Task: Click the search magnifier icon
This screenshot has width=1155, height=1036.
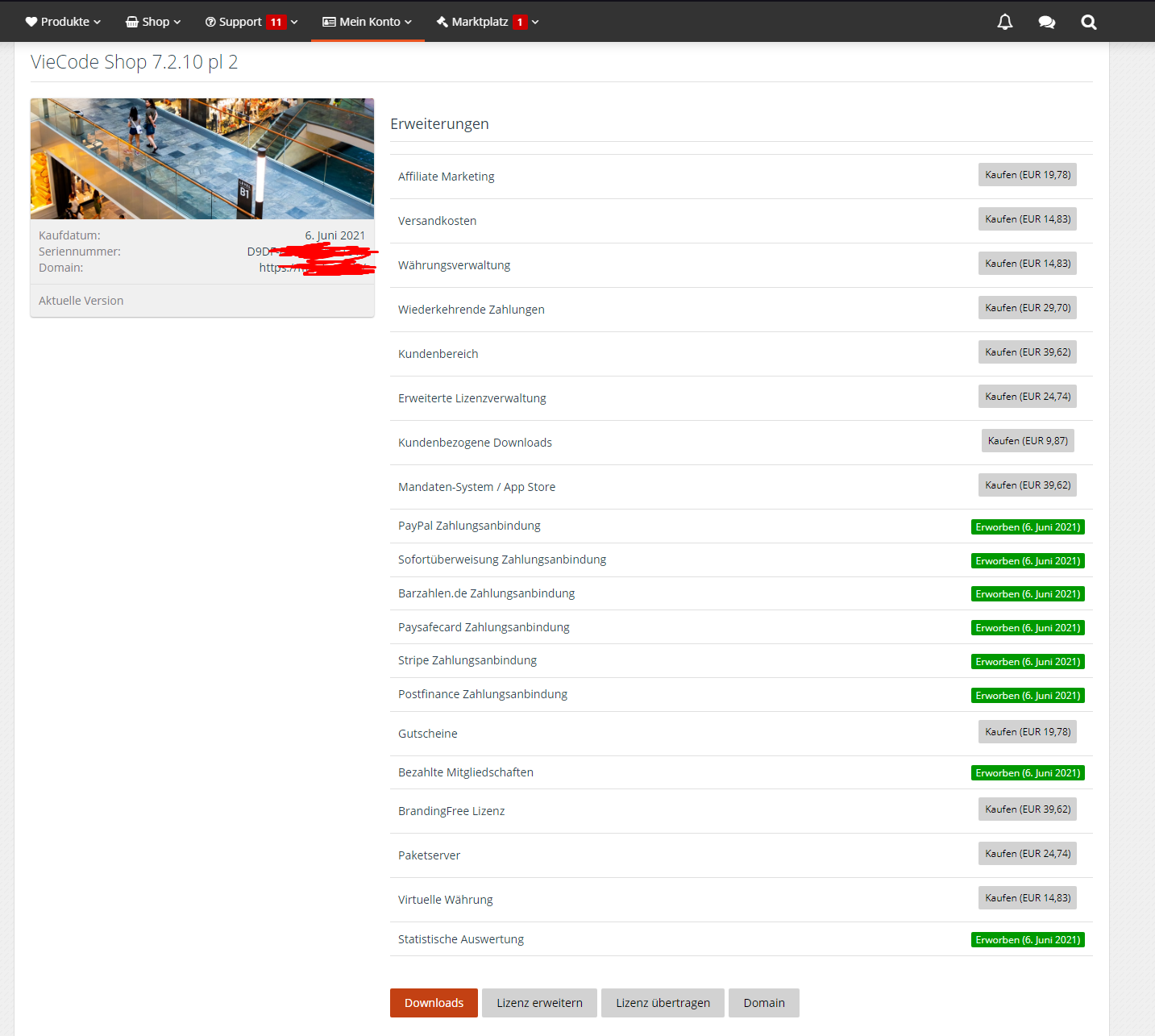Action: (1088, 22)
